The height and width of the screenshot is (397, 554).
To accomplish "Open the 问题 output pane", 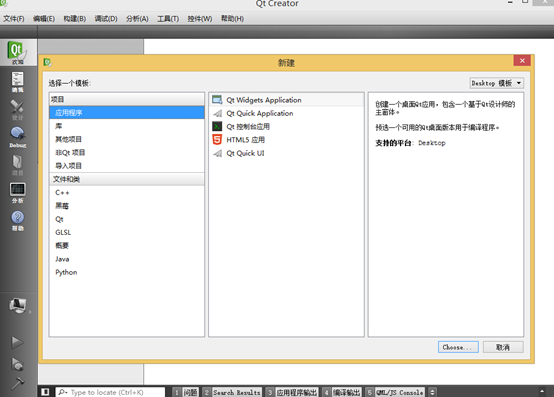I will [185, 392].
